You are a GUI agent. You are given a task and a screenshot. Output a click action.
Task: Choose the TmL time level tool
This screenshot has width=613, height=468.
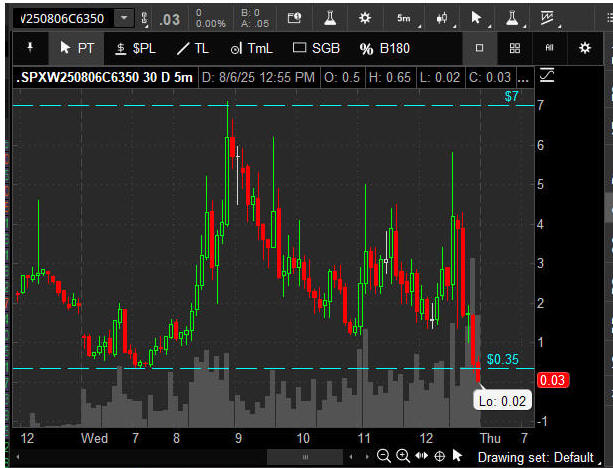(250, 48)
